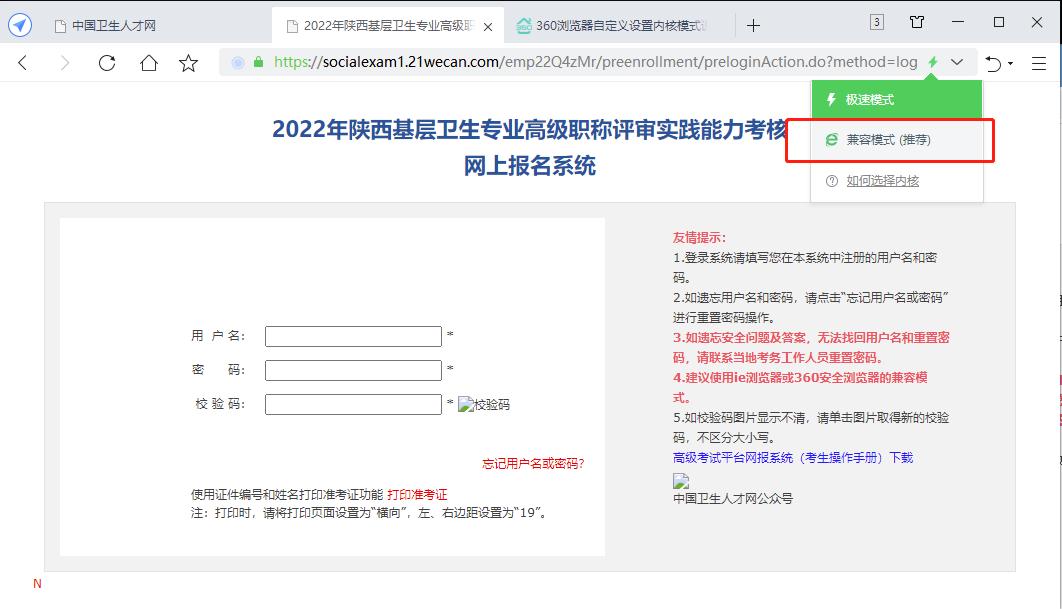The height and width of the screenshot is (609, 1062).
Task: Open the skin changer t-shirt icon
Action: click(916, 22)
